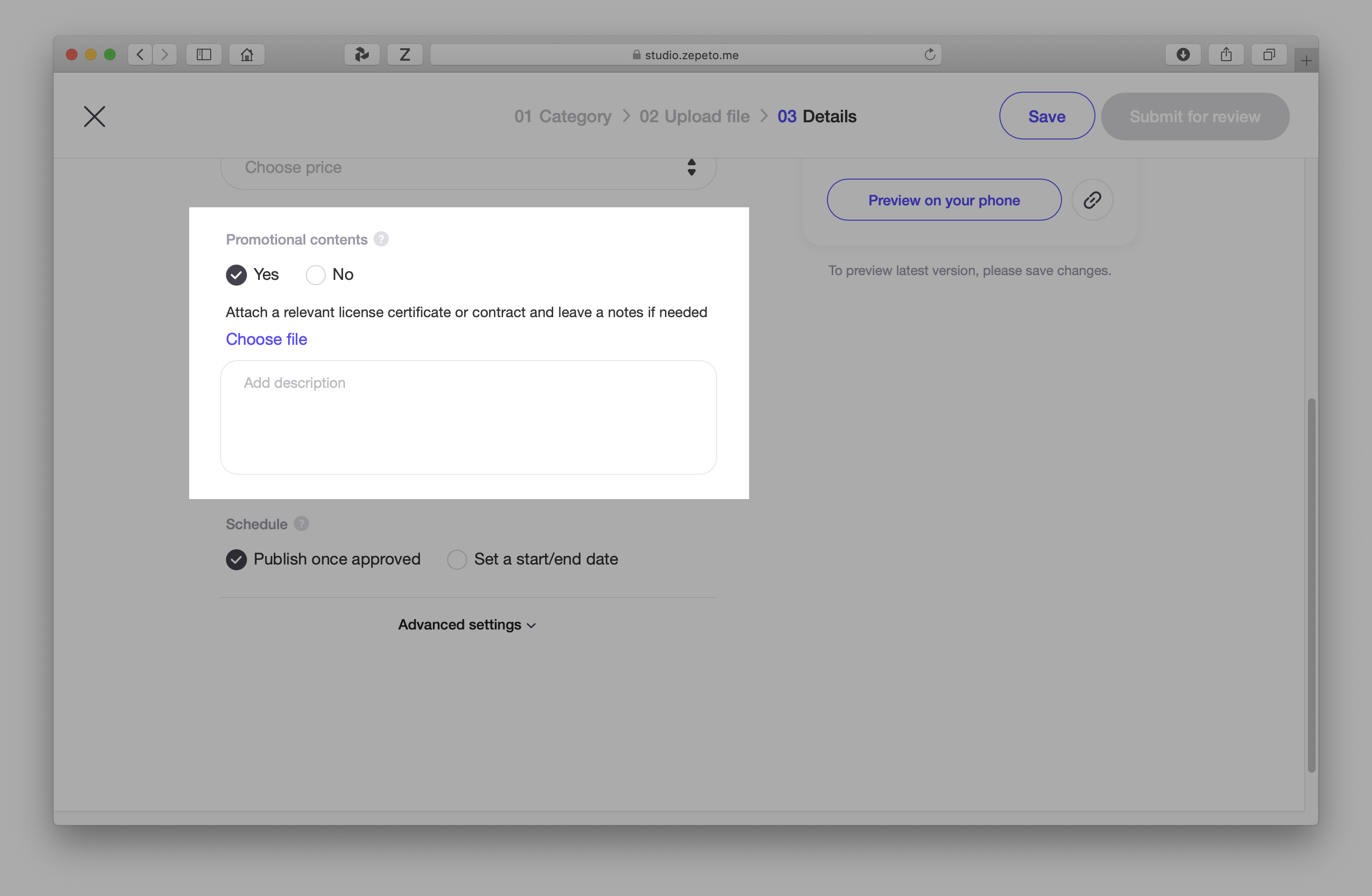Screen dimensions: 1372x896
Task: Reload the studio.zepeto.me page
Action: tap(929, 55)
